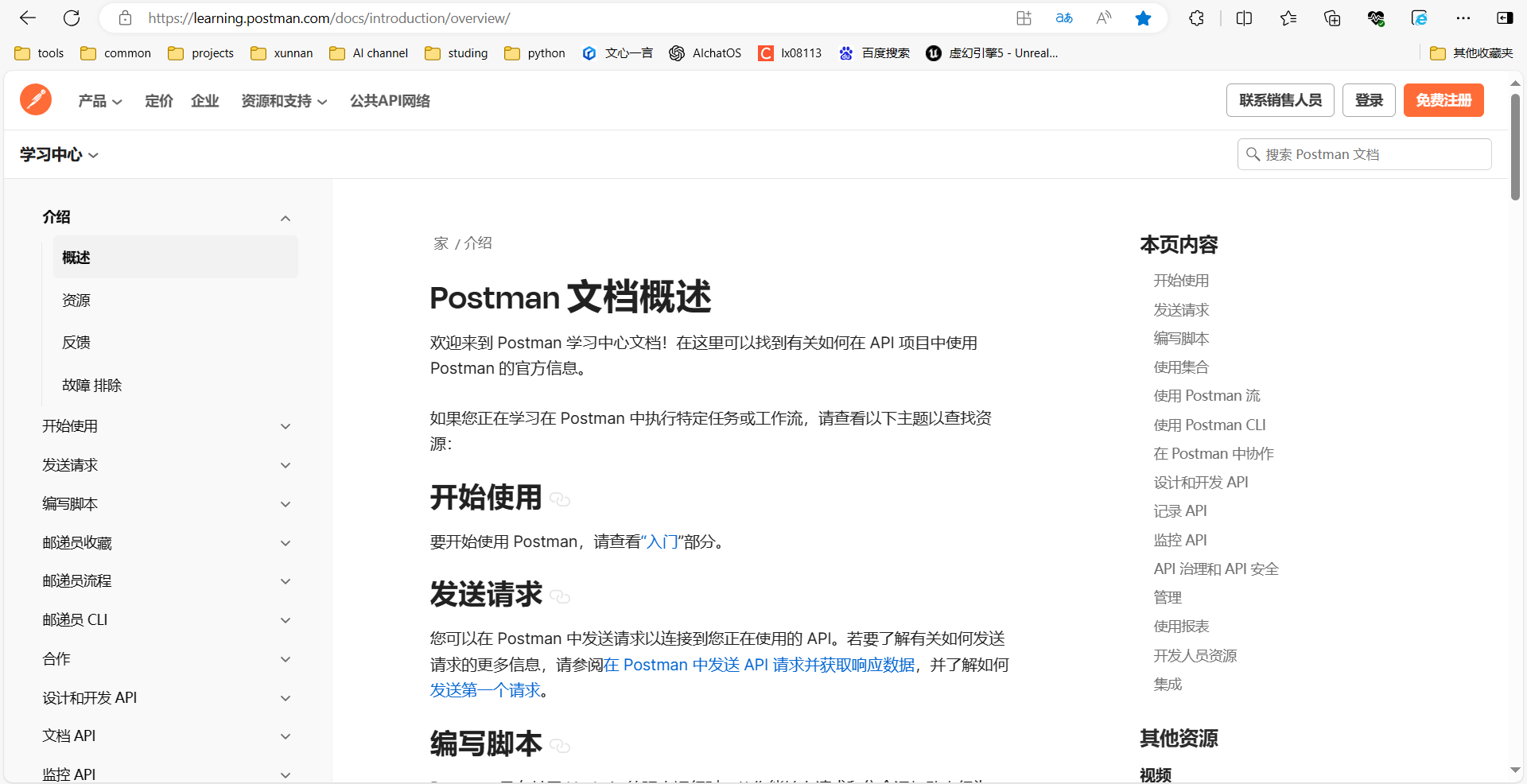Screen dimensions: 1527x784
Task: Expand the 编写脚本 sidebar section
Action: click(286, 504)
